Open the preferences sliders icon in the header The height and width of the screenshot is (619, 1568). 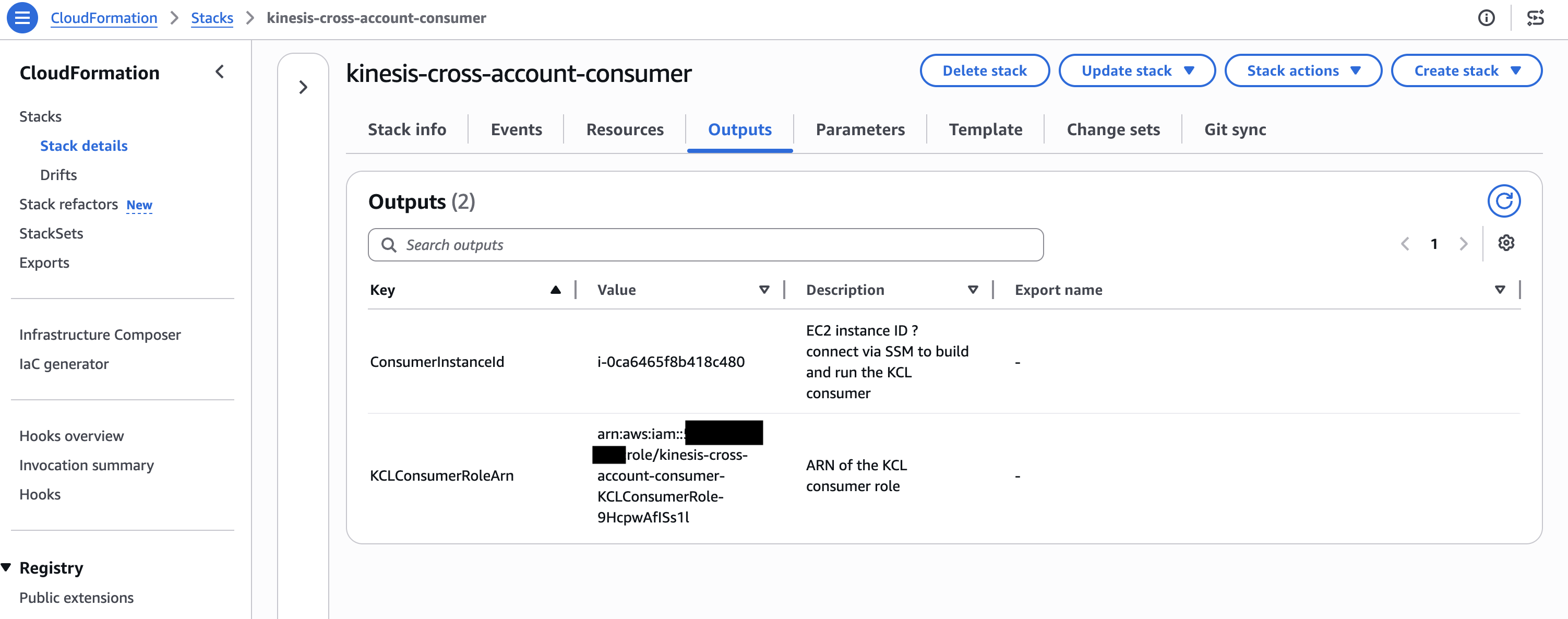coord(1535,18)
